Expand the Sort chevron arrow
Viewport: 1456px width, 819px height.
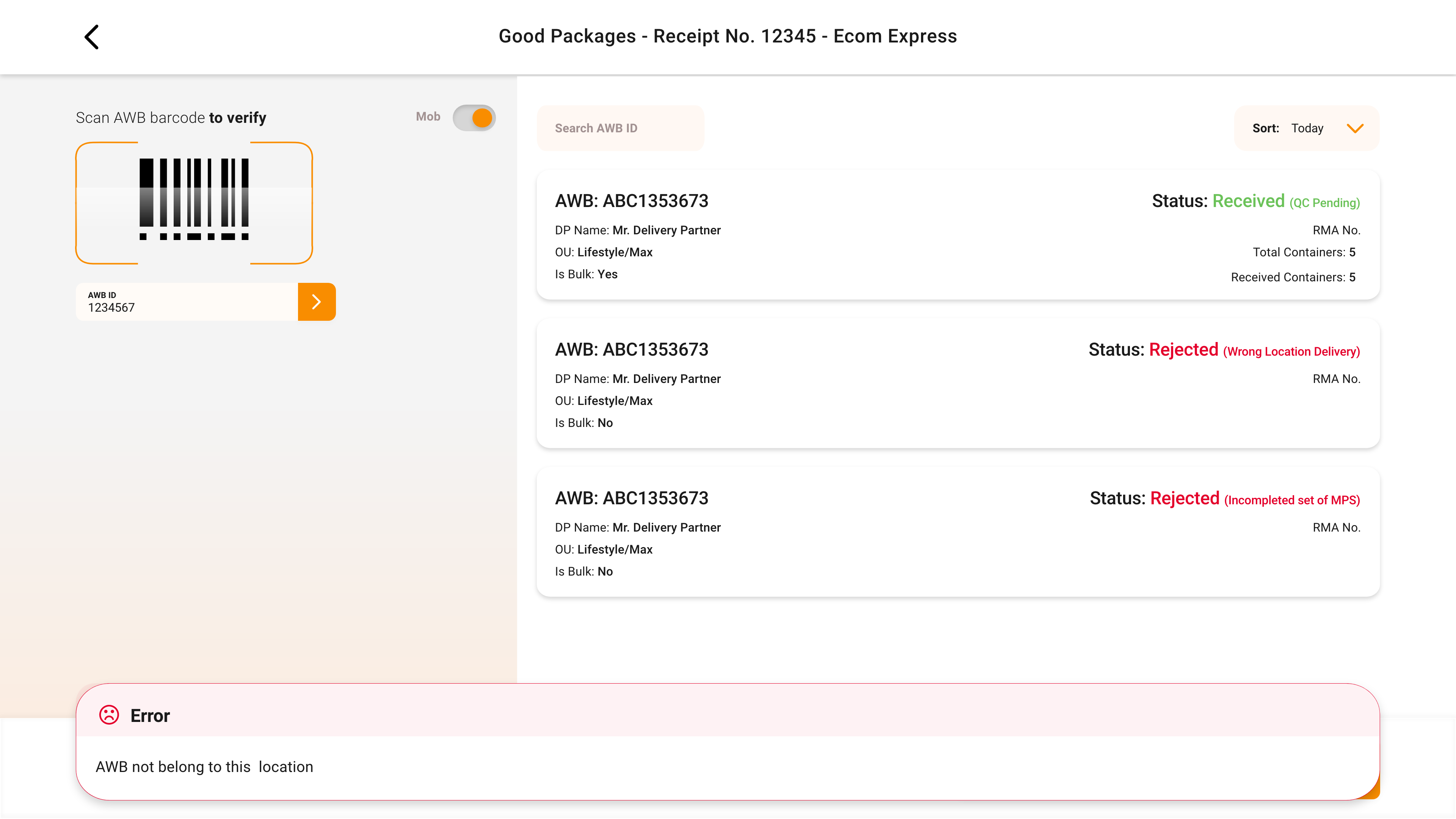pos(1355,128)
